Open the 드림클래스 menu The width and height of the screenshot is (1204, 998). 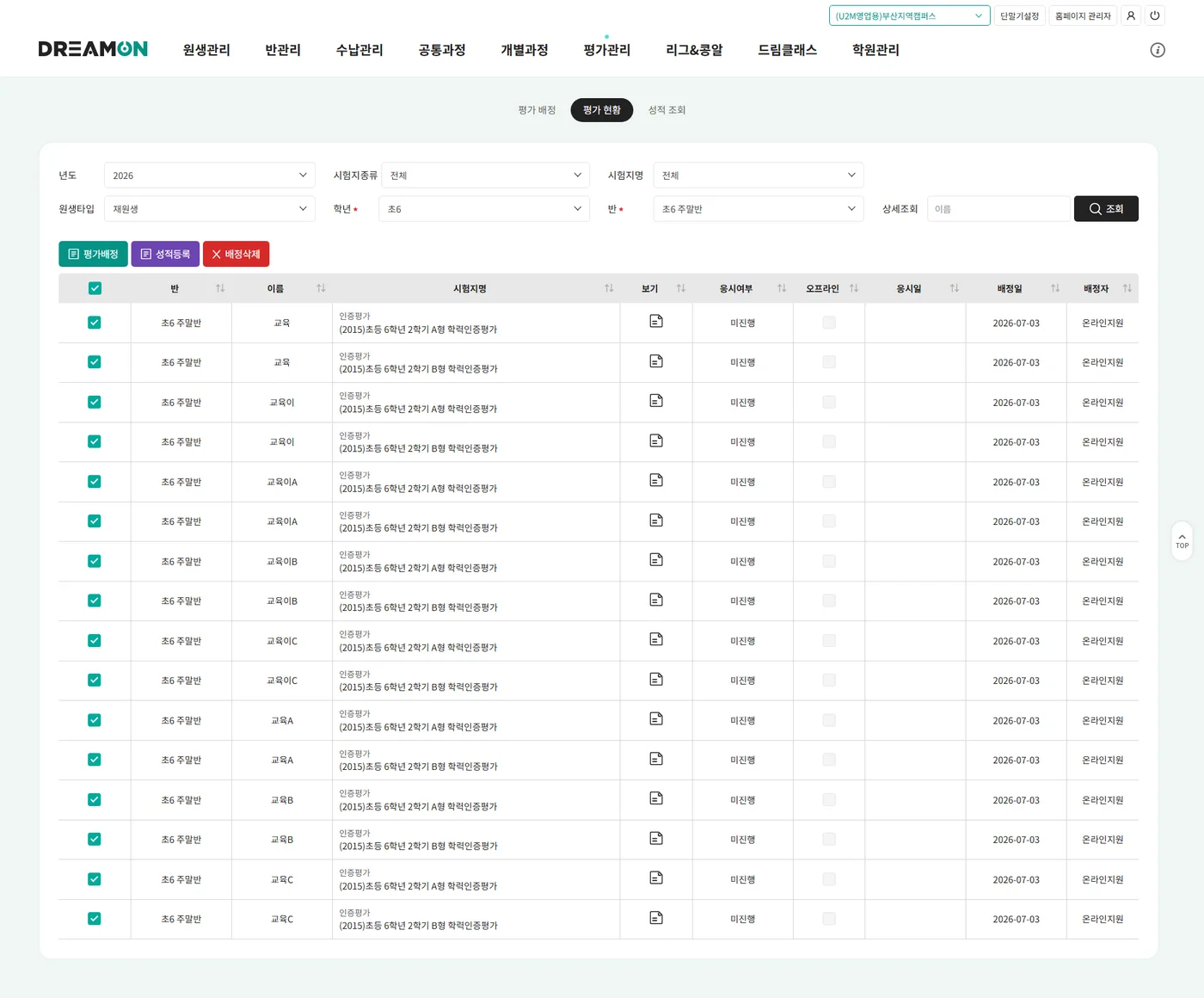pyautogui.click(x=787, y=50)
